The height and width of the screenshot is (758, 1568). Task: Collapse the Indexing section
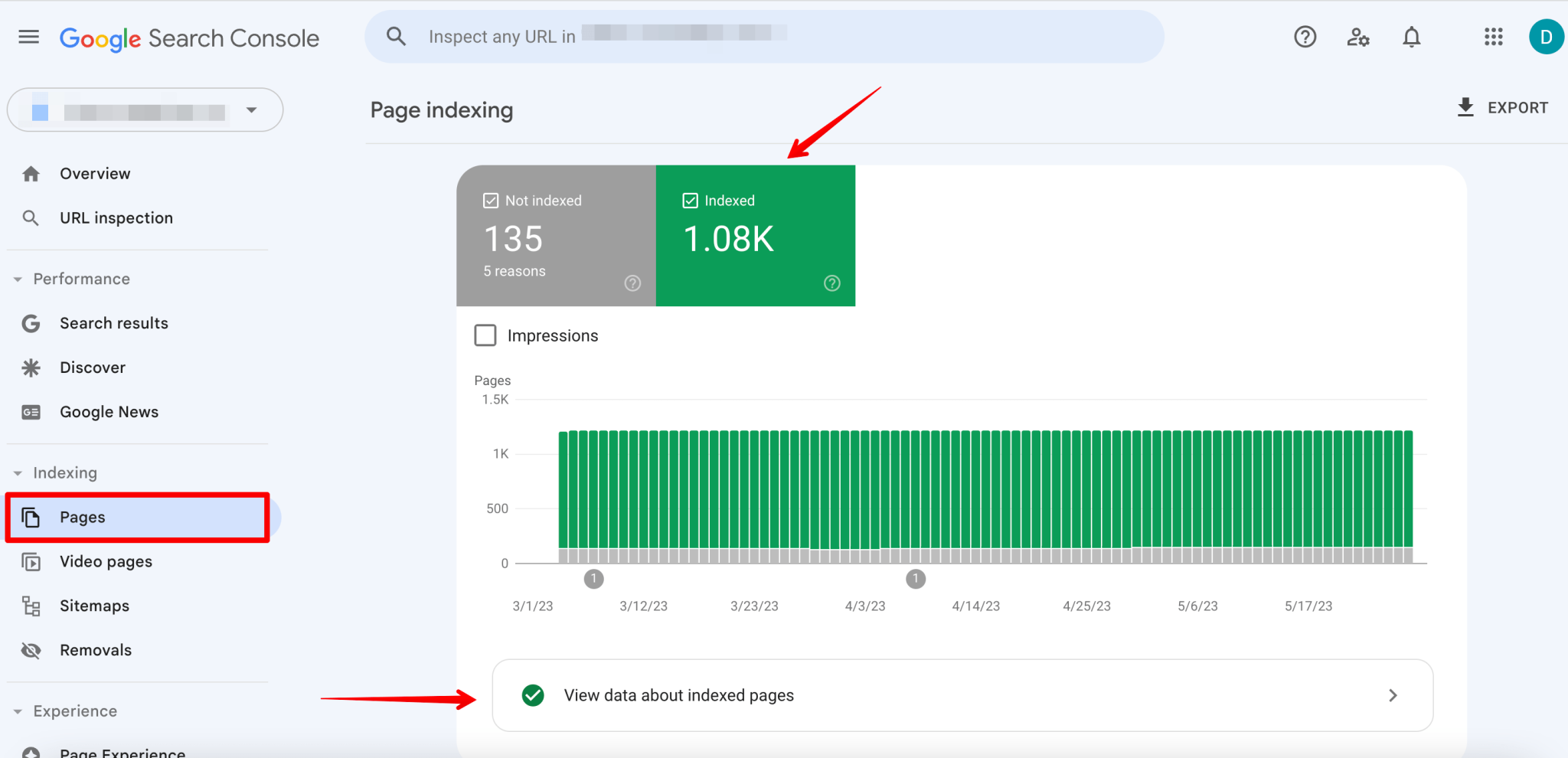point(18,473)
